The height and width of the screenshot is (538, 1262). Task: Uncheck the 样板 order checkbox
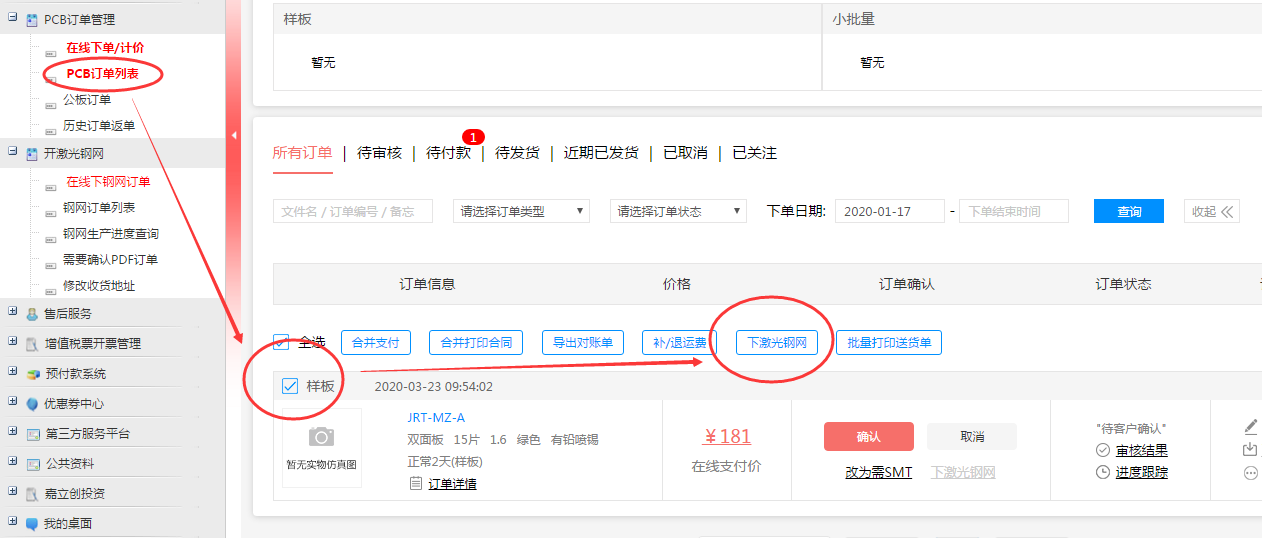click(291, 386)
